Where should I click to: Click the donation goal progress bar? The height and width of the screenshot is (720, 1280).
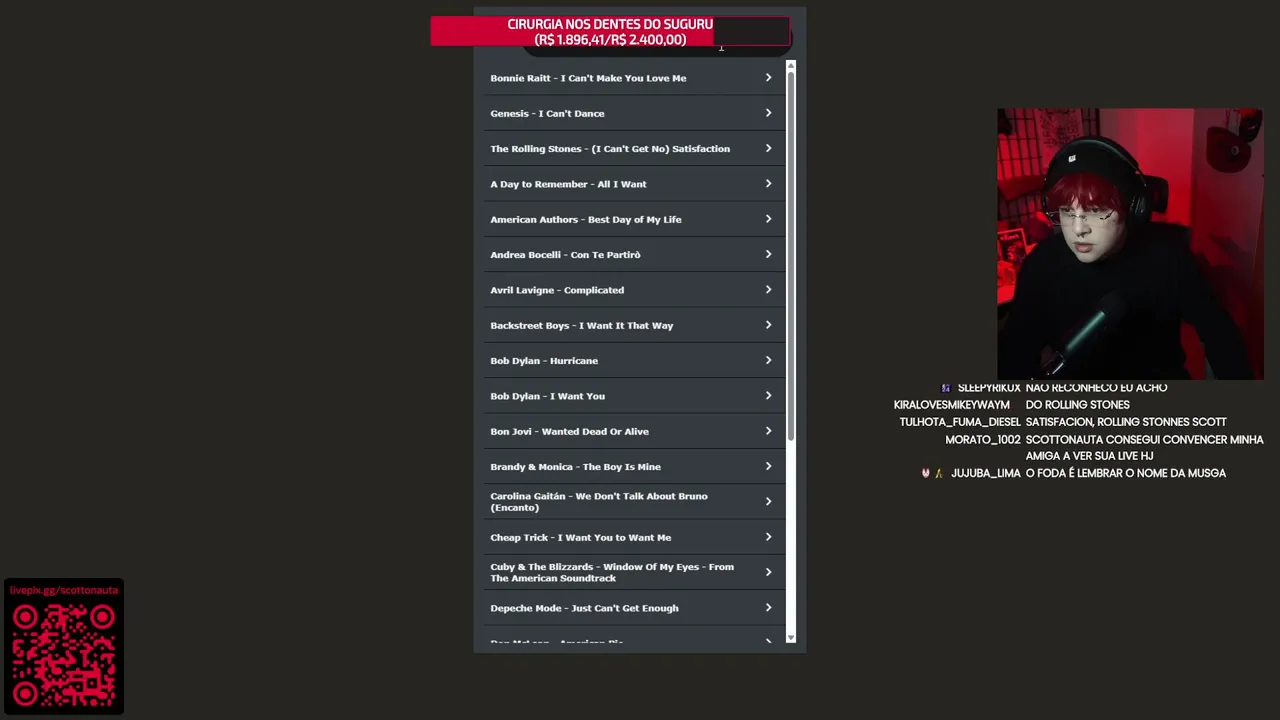click(610, 31)
